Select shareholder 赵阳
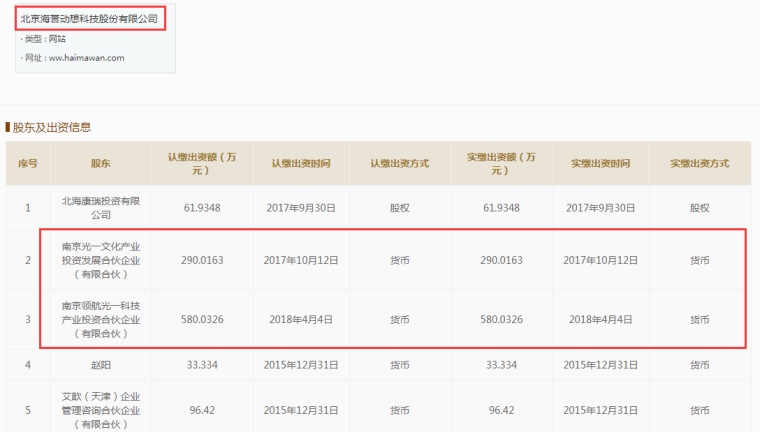Screen dimensions: 760x432 (101, 365)
